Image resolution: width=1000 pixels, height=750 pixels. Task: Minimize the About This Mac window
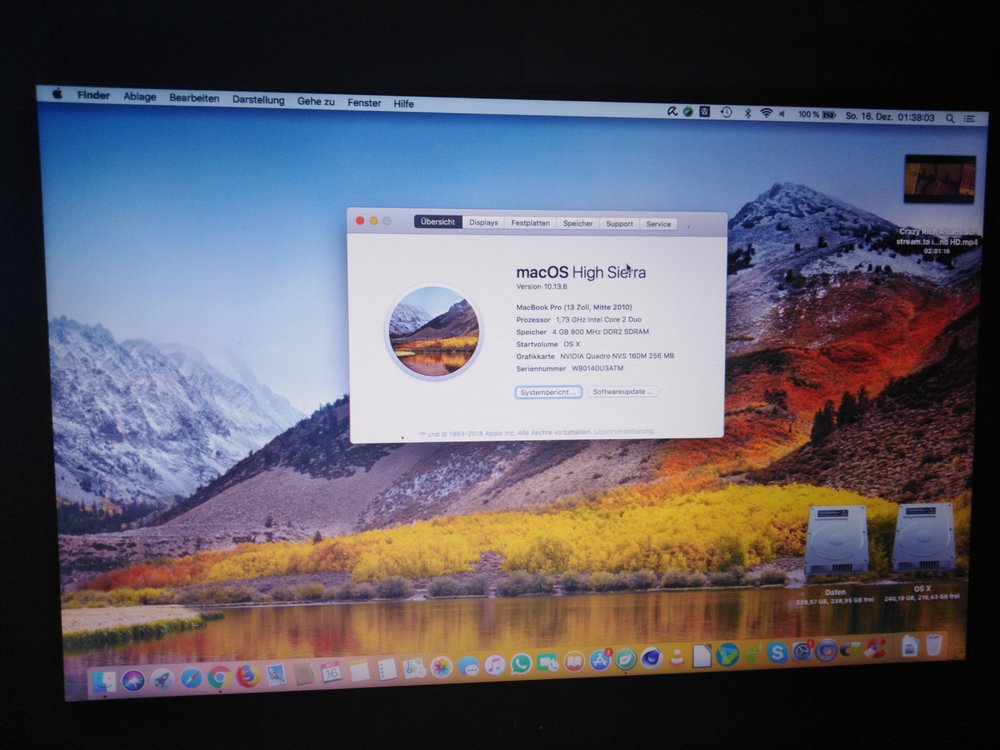tap(374, 221)
